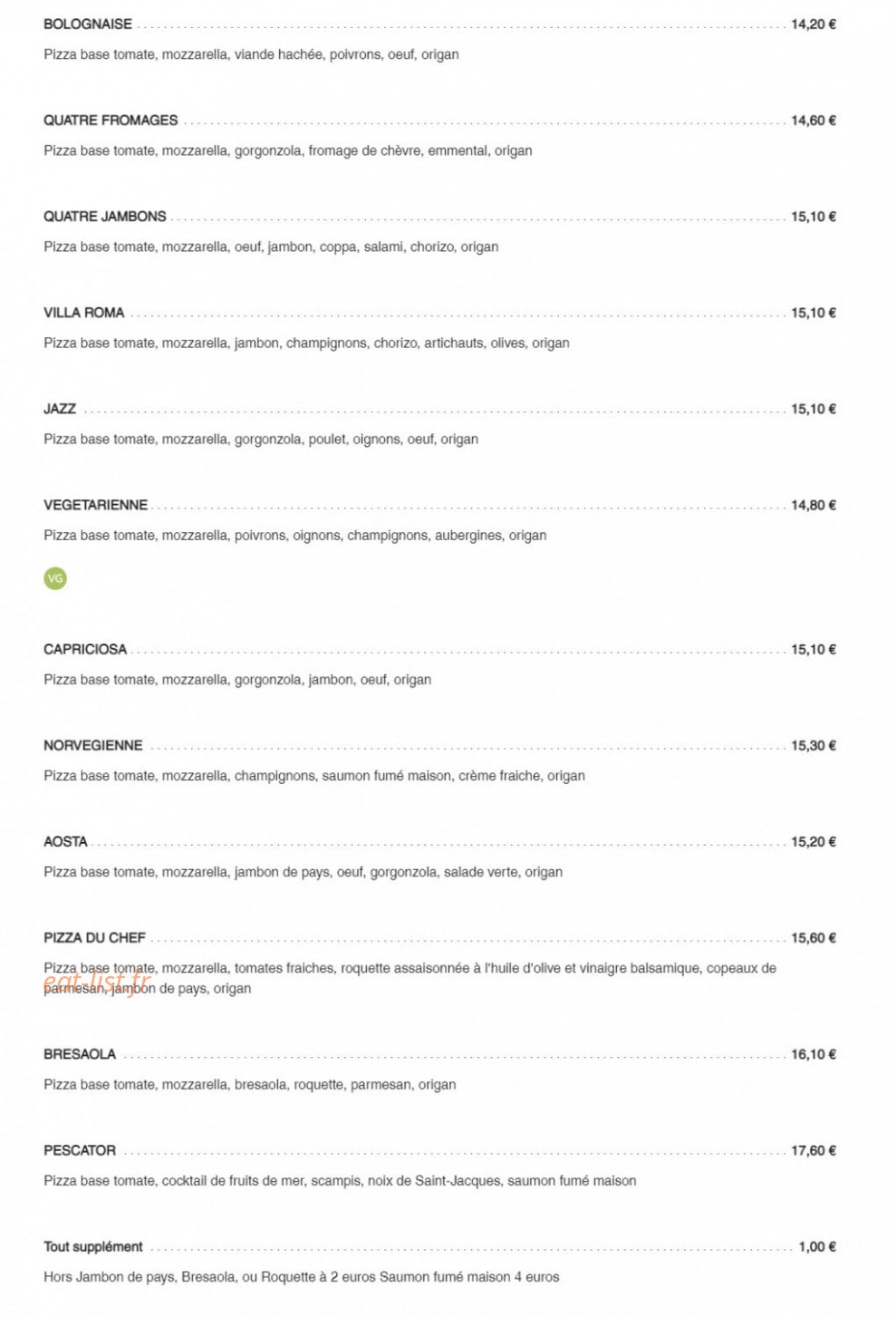
Task: Choose the PESCATOR pizza title
Action: 80,1150
